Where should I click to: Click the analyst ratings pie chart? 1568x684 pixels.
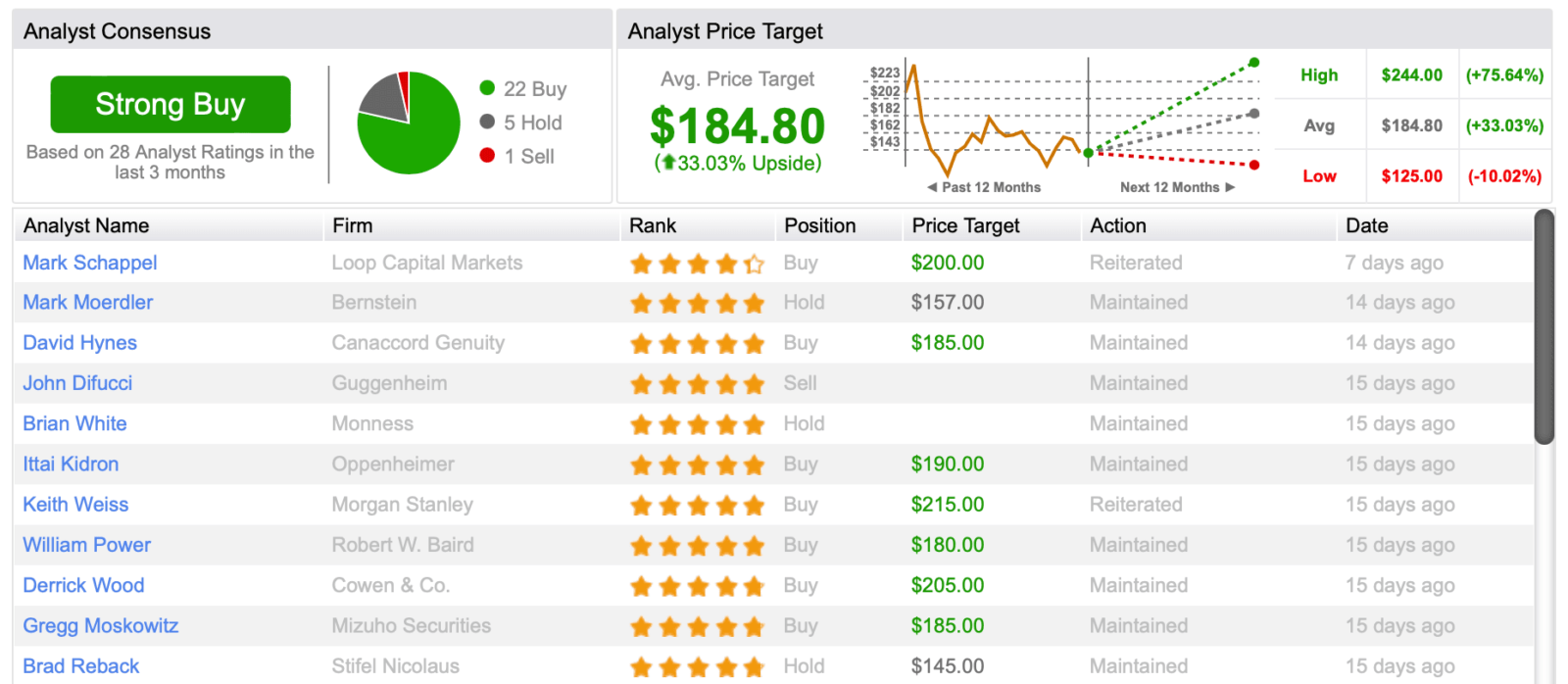click(x=409, y=122)
